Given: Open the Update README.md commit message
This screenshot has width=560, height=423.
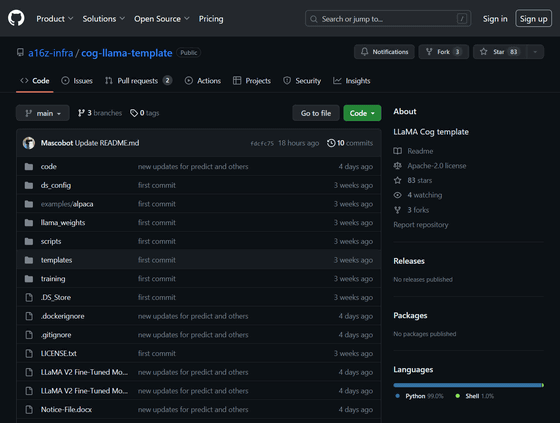Looking at the screenshot, I should point(107,143).
